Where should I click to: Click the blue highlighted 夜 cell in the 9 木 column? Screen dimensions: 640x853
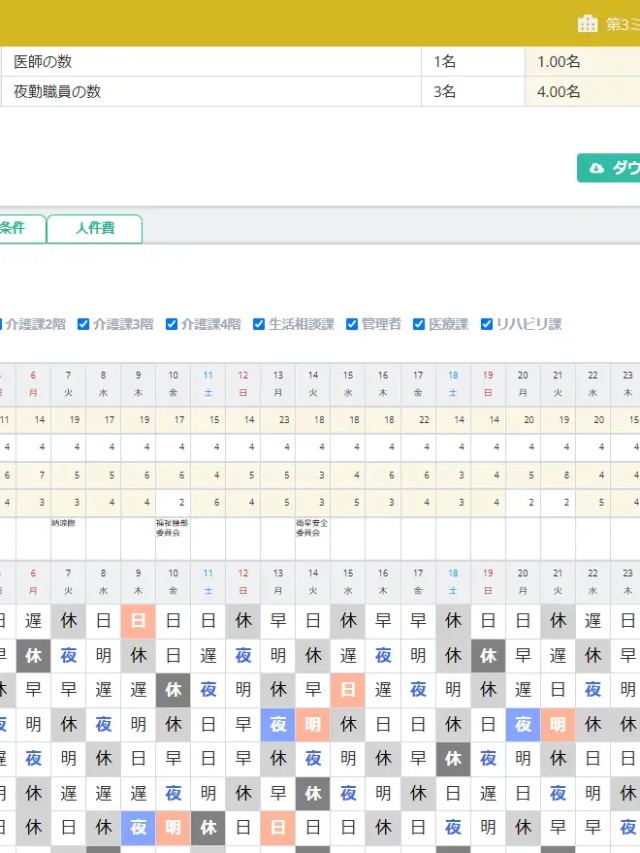[x=138, y=828]
